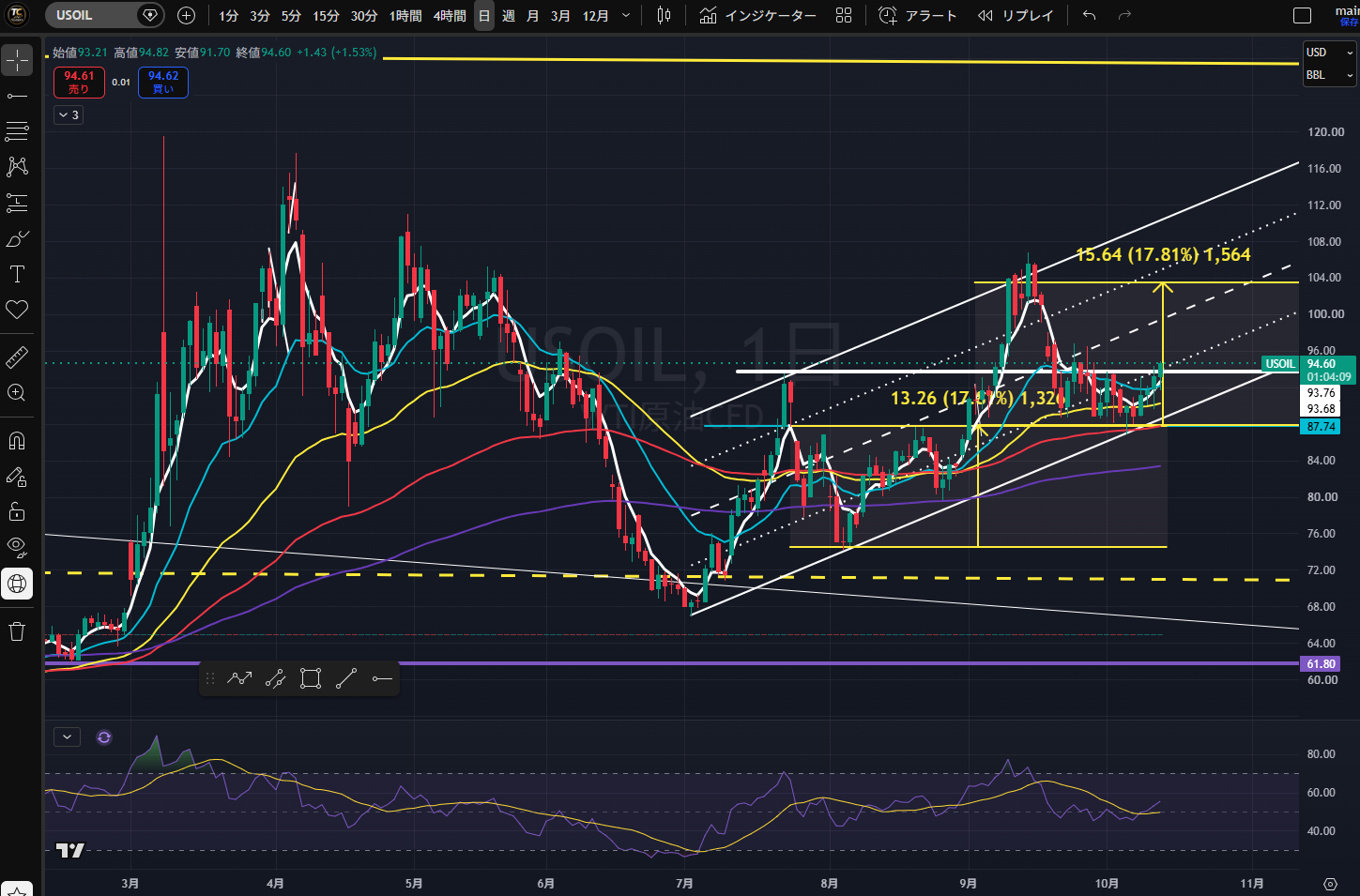Click the red 売り sell button
The height and width of the screenshot is (896, 1360).
[79, 83]
